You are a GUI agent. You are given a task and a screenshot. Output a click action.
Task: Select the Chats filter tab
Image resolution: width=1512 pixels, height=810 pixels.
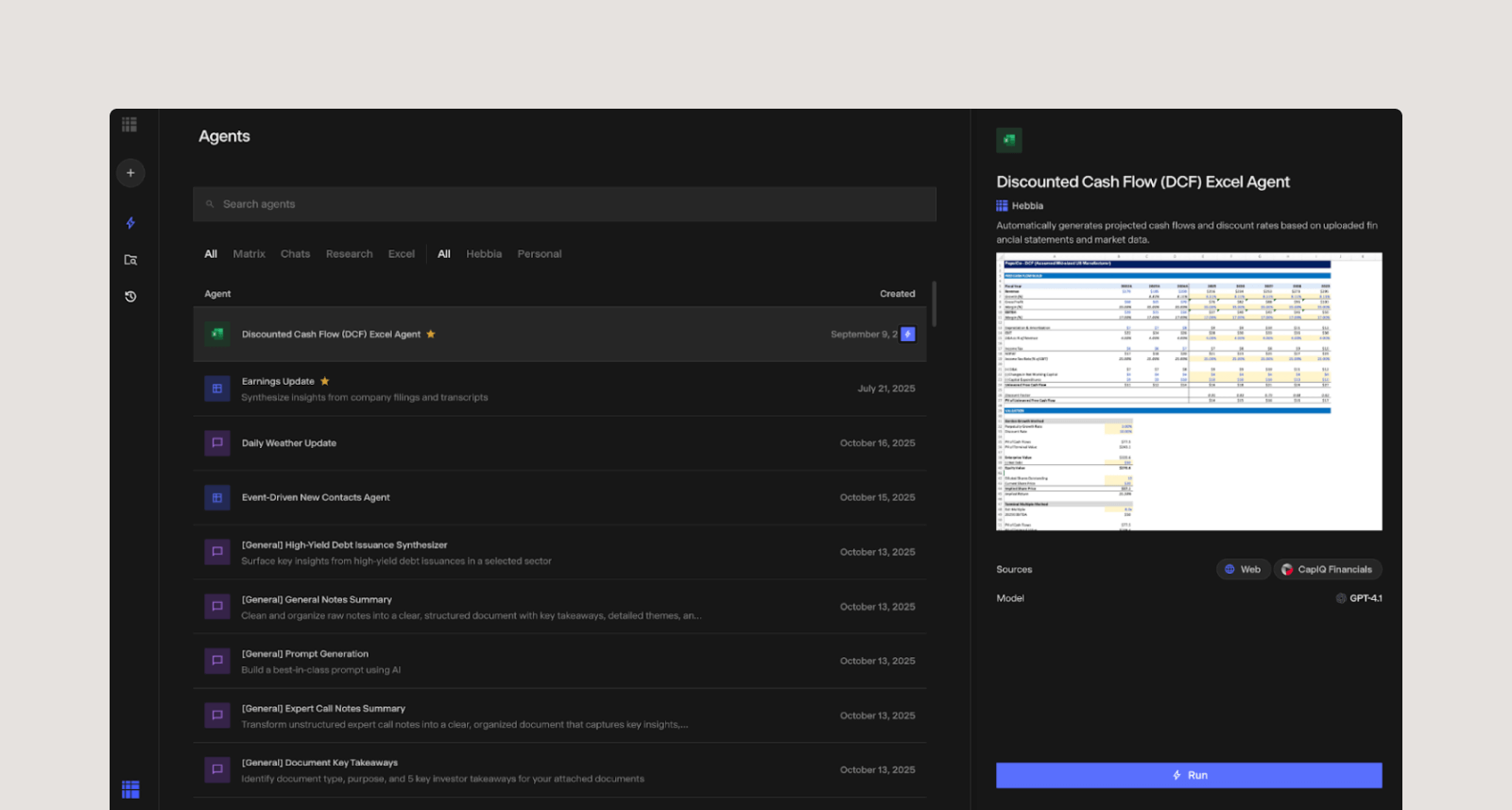[x=295, y=254]
